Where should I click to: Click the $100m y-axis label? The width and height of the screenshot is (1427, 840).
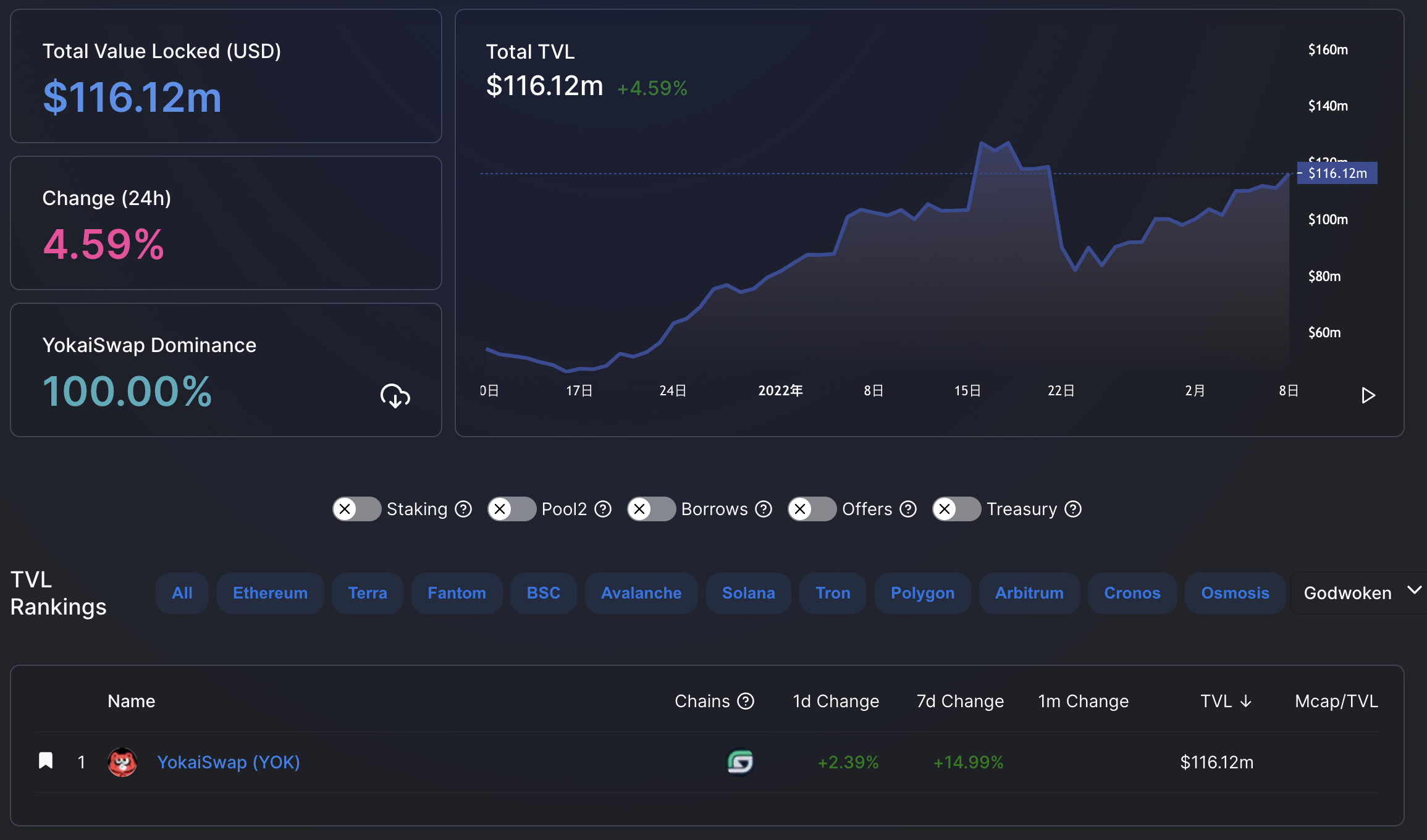(1328, 219)
